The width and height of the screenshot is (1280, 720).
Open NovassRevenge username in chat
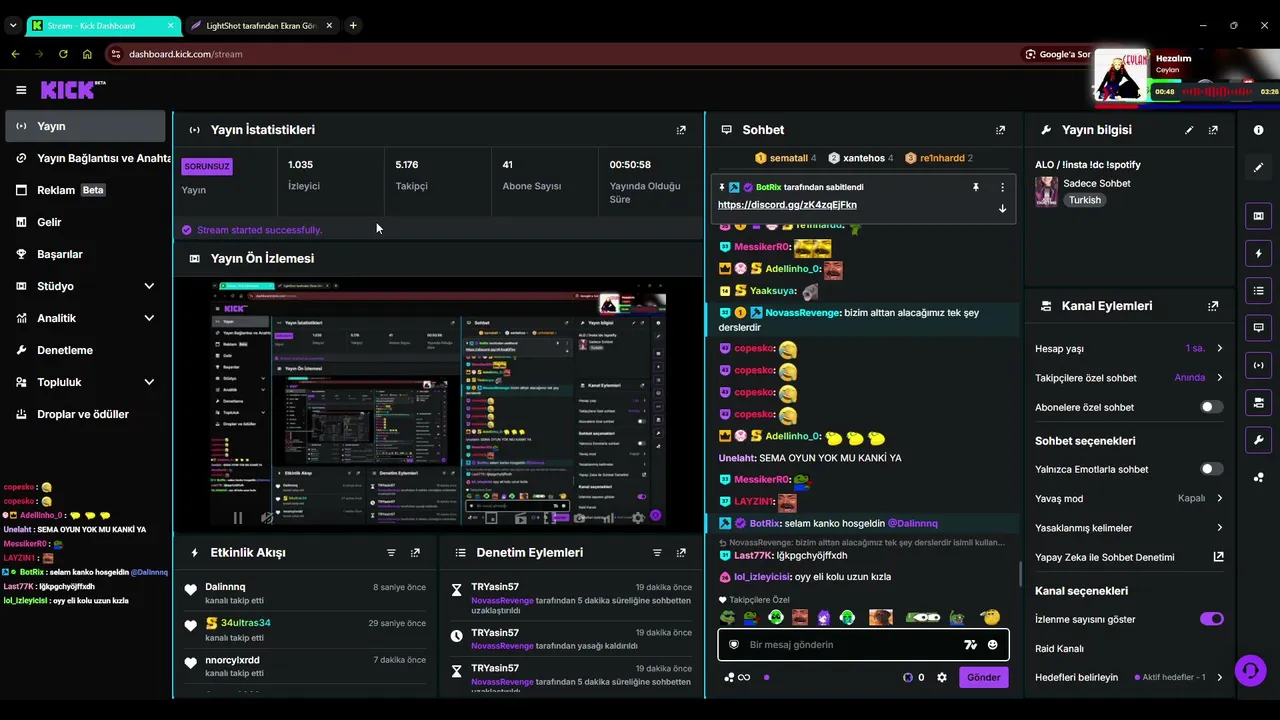click(802, 313)
